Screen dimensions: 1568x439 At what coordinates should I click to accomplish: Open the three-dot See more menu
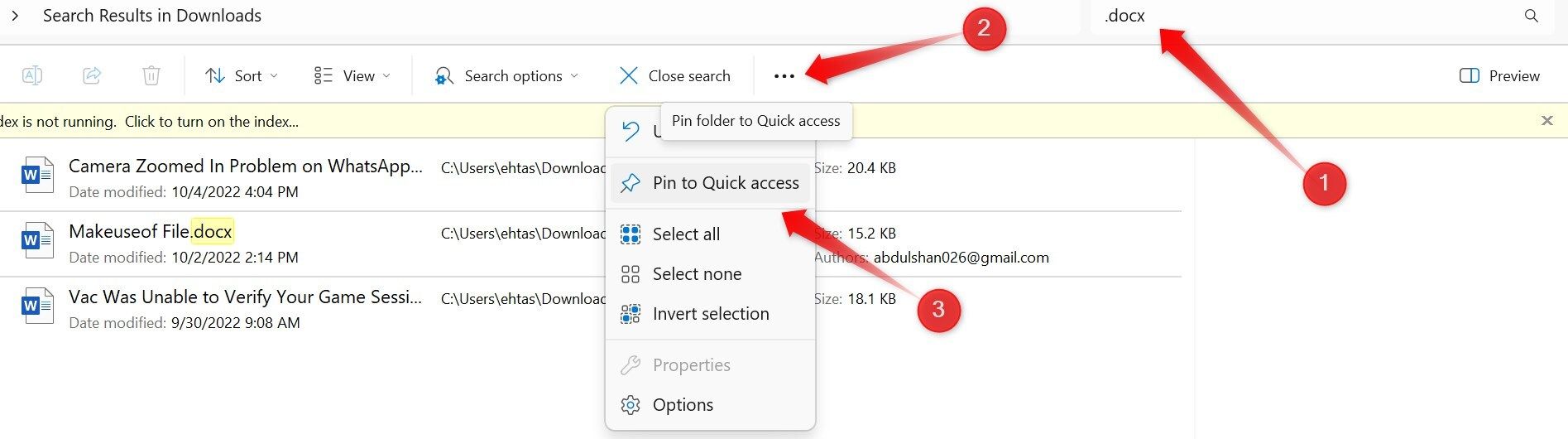click(x=784, y=76)
